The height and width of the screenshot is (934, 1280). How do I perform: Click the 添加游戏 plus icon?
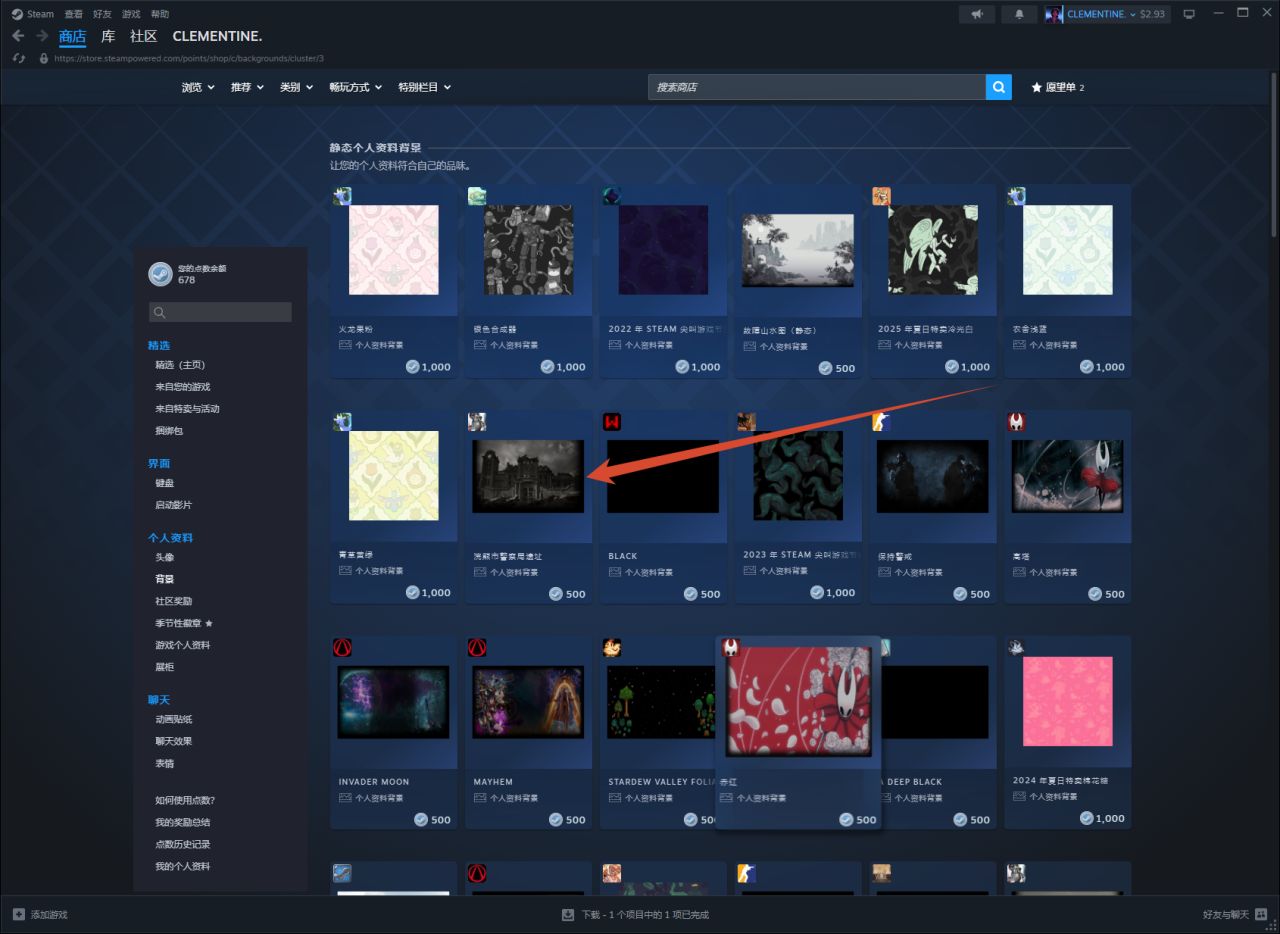click(x=19, y=914)
